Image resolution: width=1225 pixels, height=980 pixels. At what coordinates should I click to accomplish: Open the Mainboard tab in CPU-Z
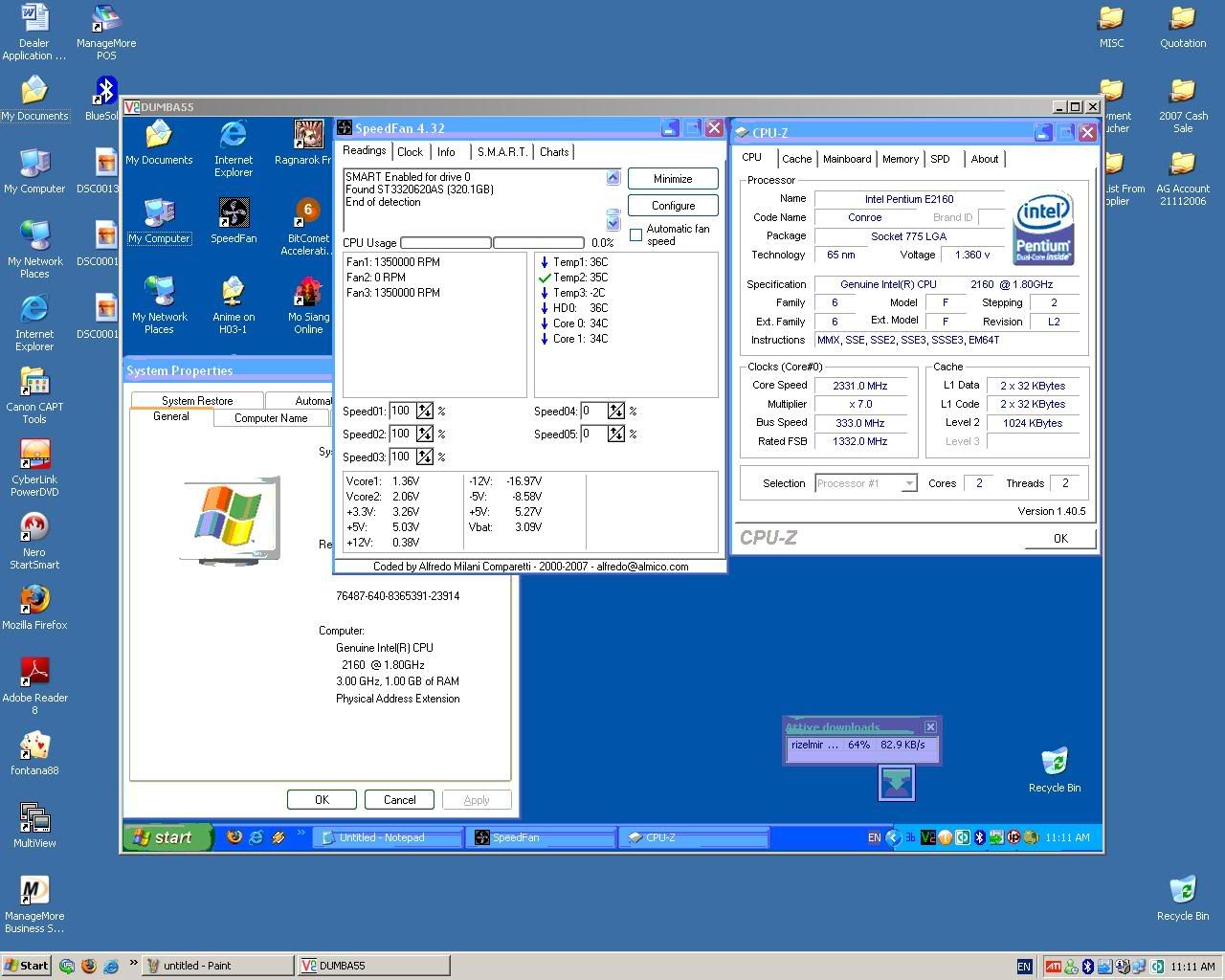[x=847, y=159]
